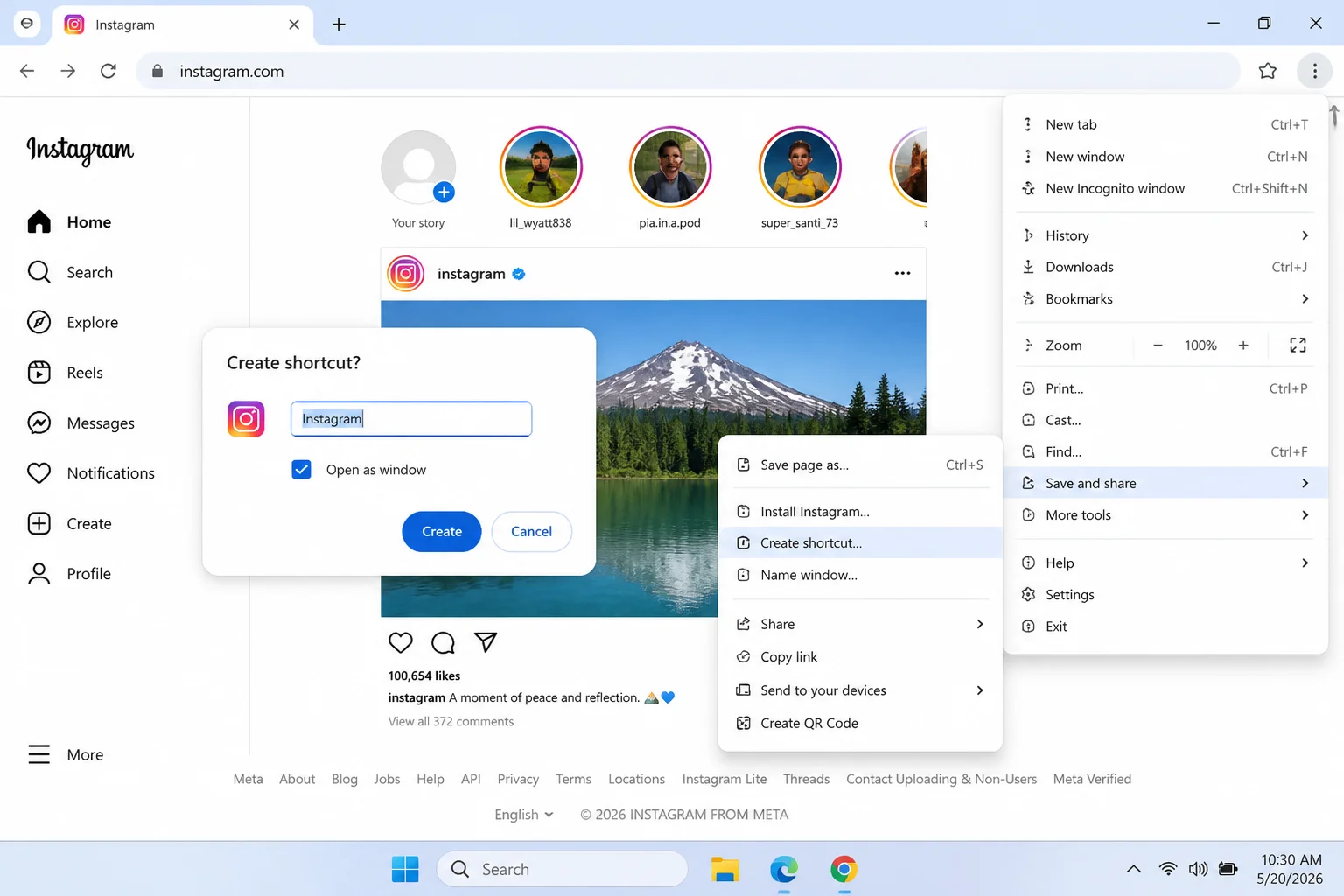Add to Your story plus badge
1344x896 pixels.
click(x=444, y=192)
